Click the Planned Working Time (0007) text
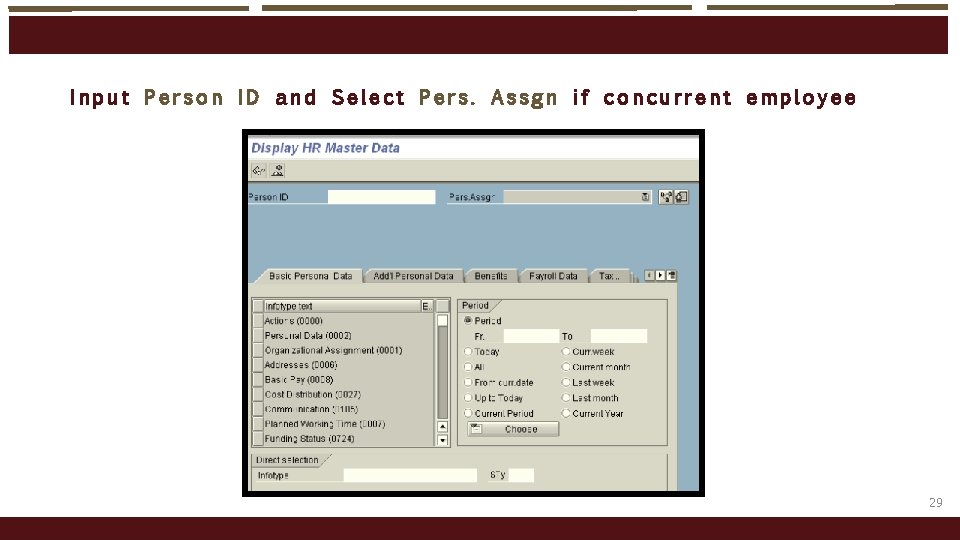 324,424
